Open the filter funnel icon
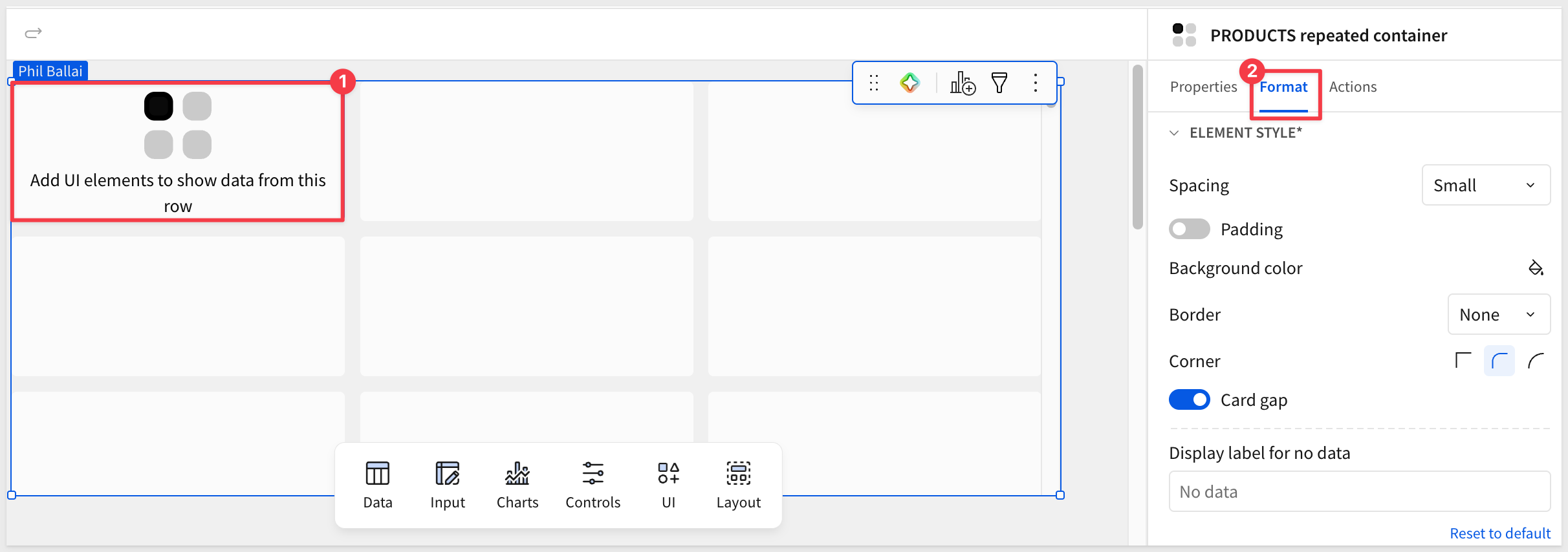The image size is (1568, 552). [x=999, y=83]
